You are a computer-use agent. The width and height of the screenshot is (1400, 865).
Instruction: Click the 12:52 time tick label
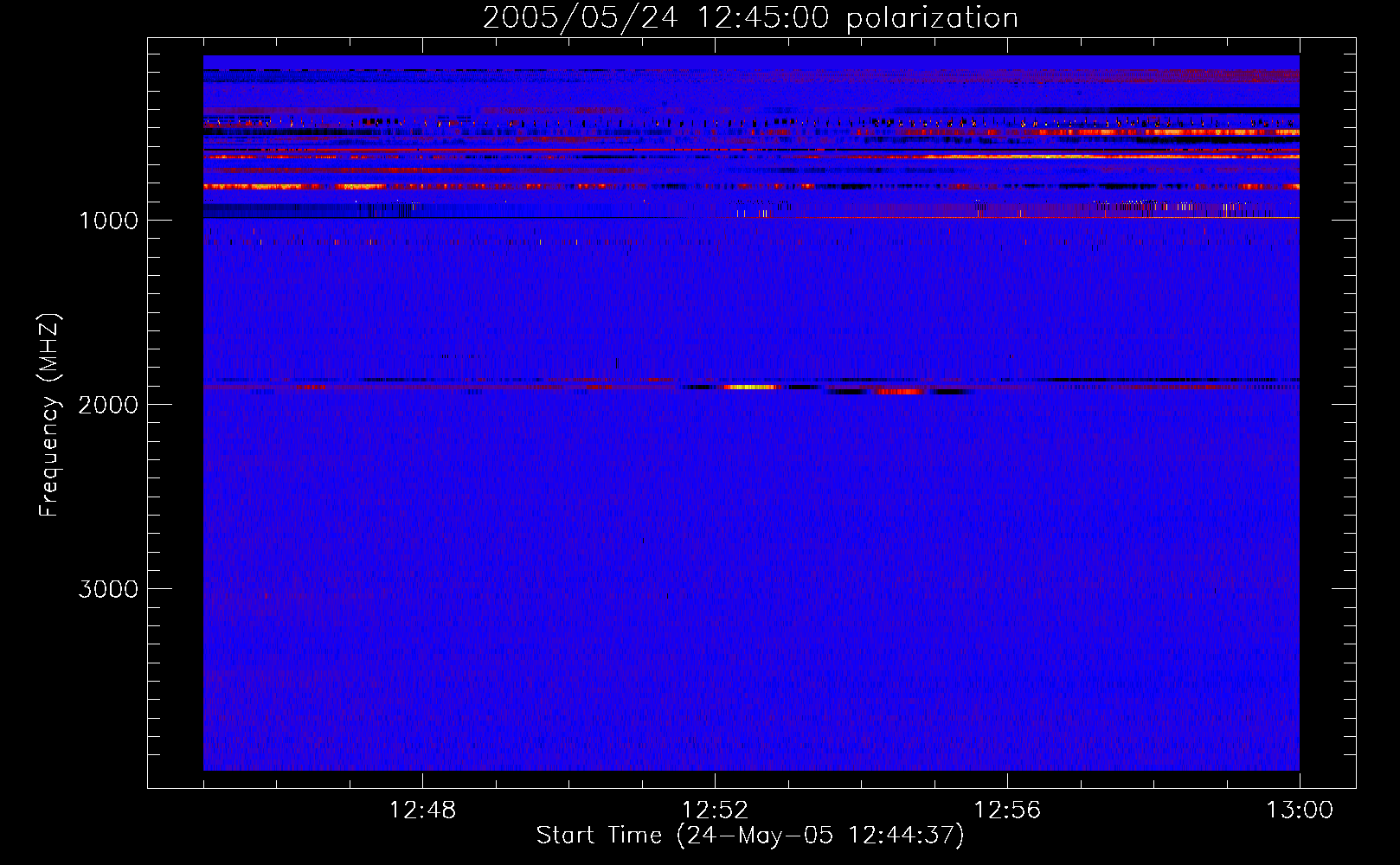715,811
